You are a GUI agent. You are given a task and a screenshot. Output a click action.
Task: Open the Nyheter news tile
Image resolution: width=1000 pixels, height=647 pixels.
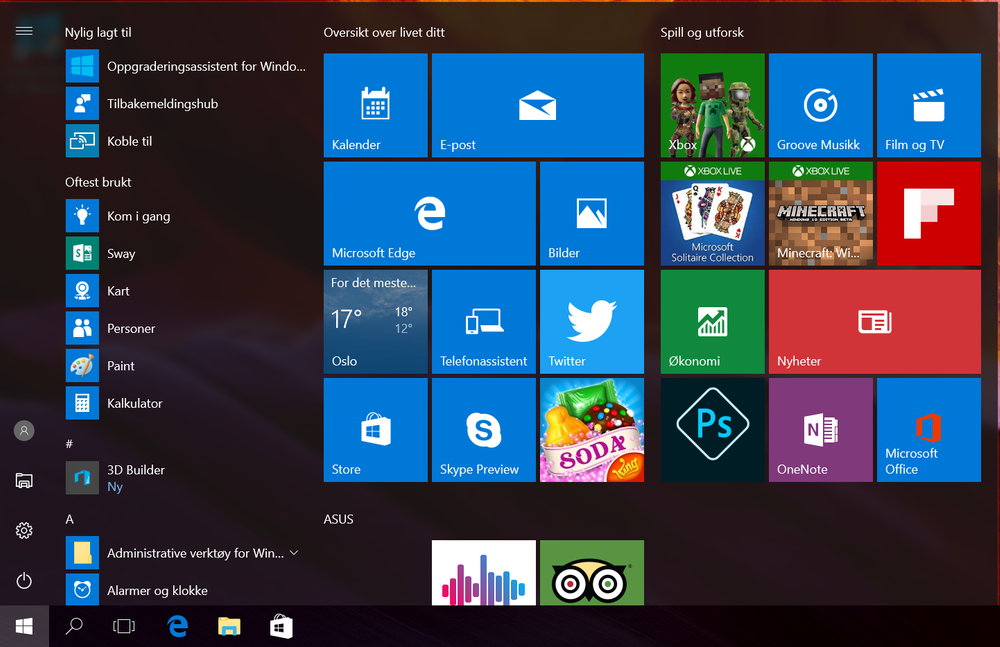pos(874,322)
